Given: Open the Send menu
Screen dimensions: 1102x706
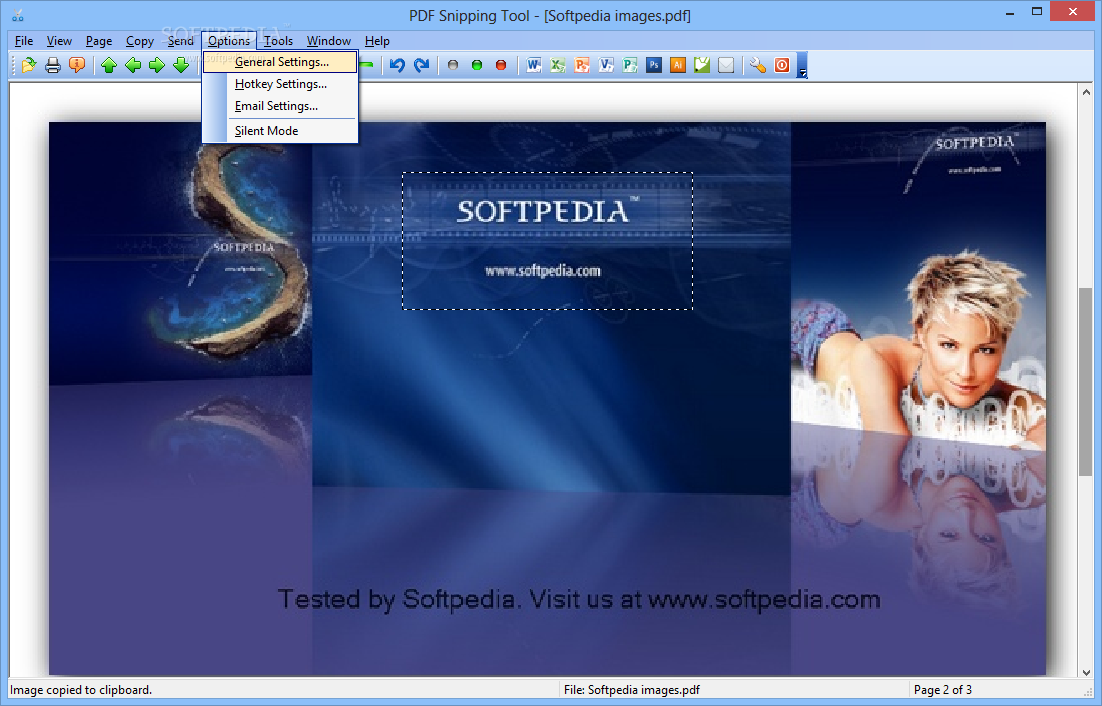Looking at the screenshot, I should [x=181, y=41].
